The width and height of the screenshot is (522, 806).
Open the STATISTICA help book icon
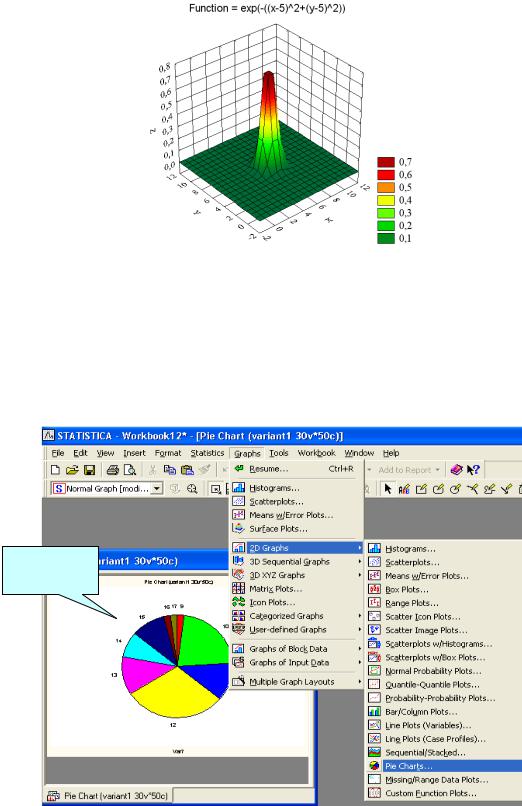tap(456, 469)
